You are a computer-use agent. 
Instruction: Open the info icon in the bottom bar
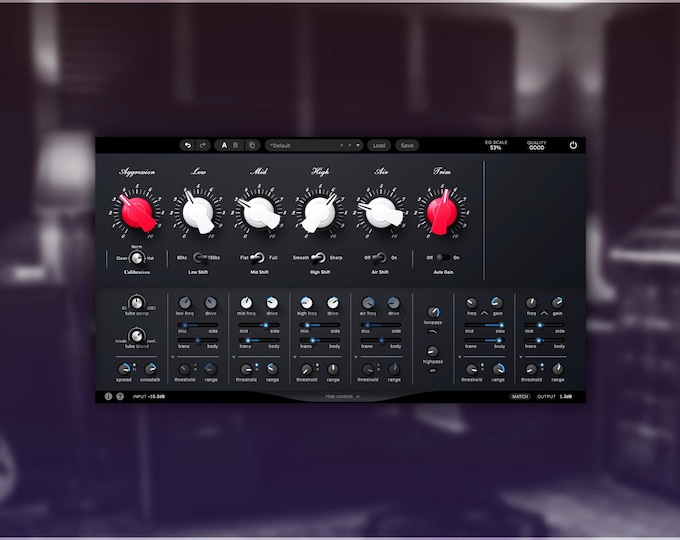[x=108, y=396]
